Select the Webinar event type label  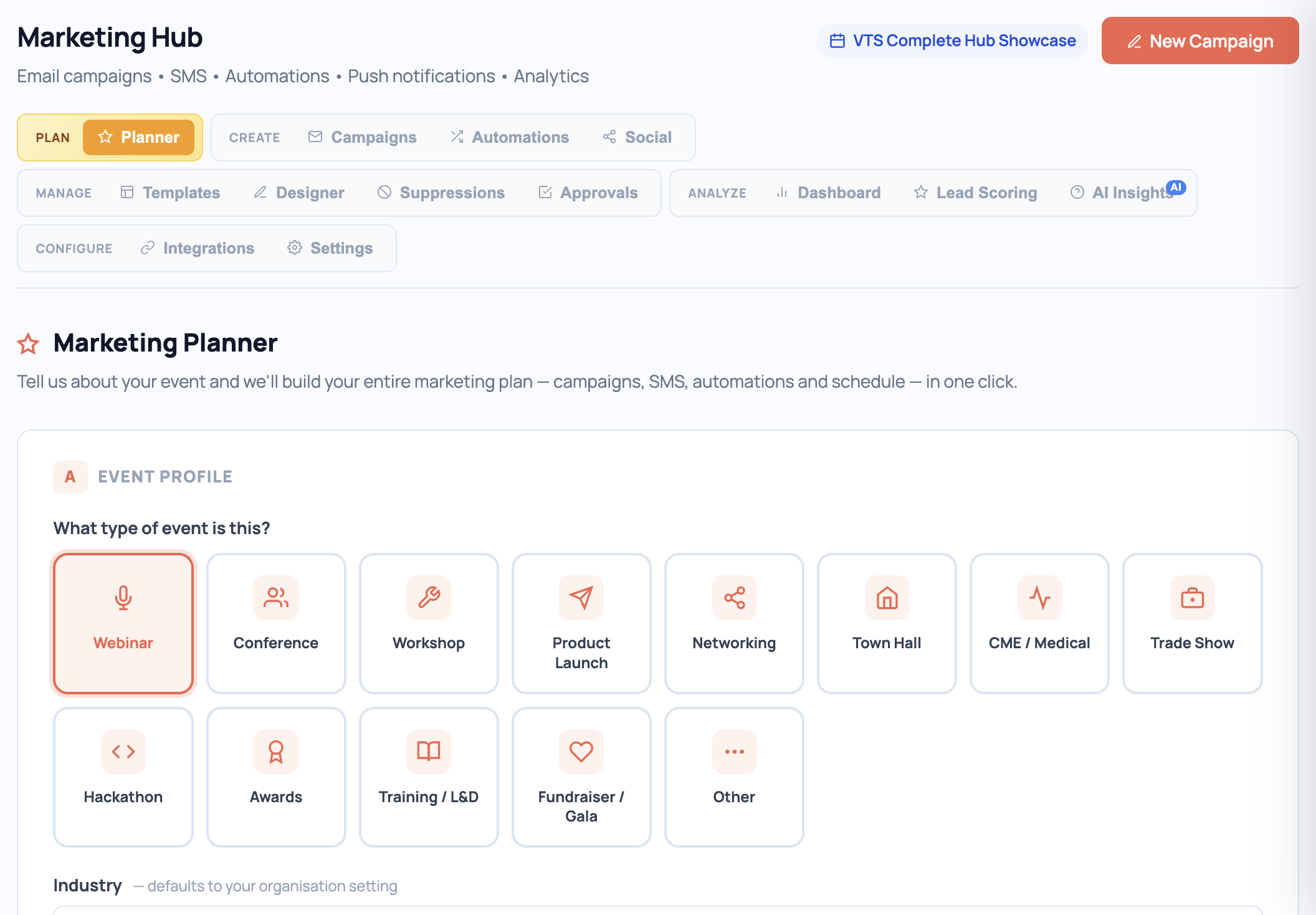[x=123, y=643]
